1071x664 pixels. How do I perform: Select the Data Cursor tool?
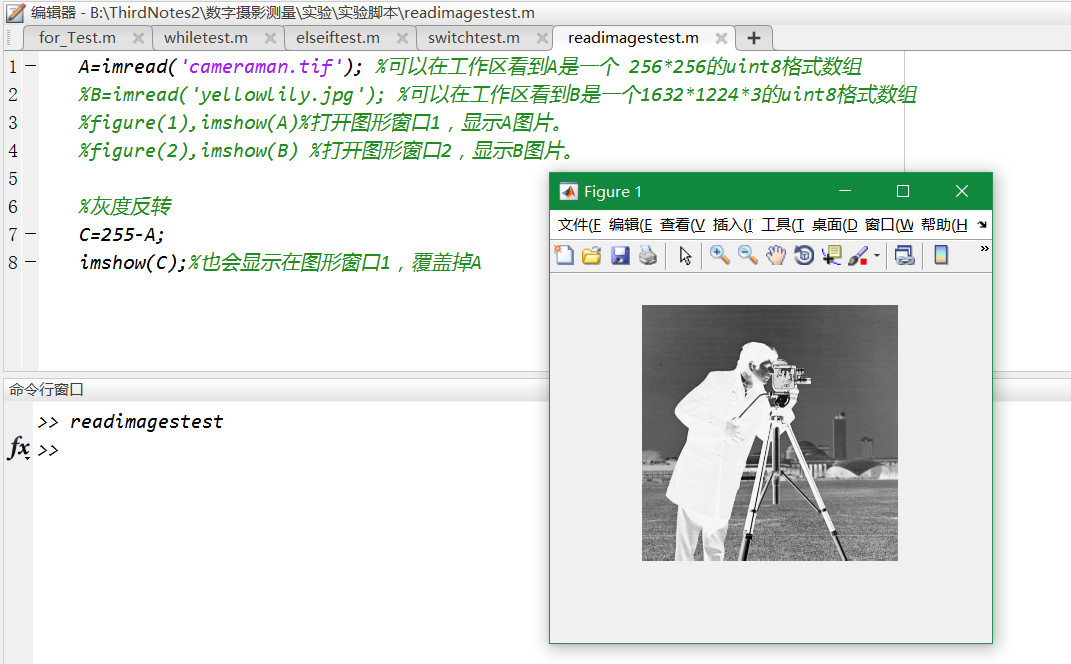831,255
